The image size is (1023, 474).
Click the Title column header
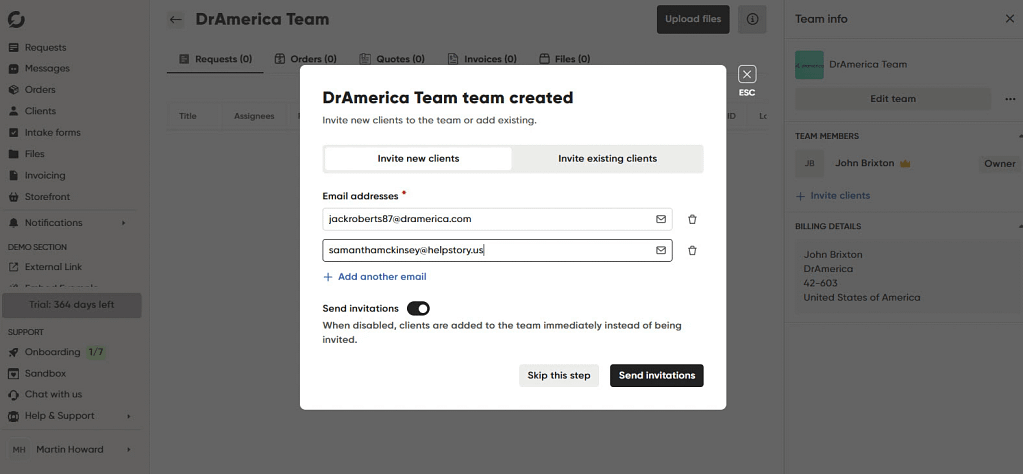pyautogui.click(x=188, y=116)
